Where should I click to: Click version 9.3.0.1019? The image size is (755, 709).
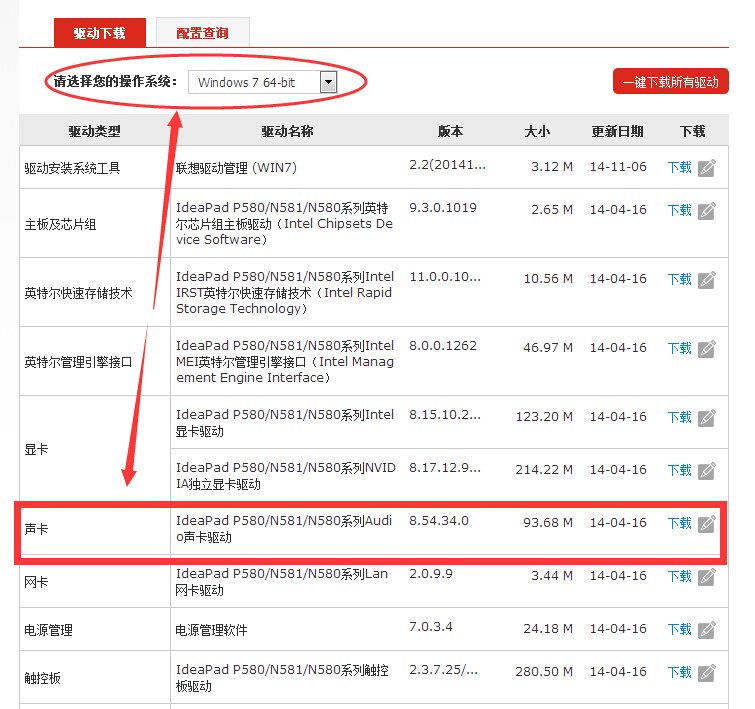click(443, 208)
